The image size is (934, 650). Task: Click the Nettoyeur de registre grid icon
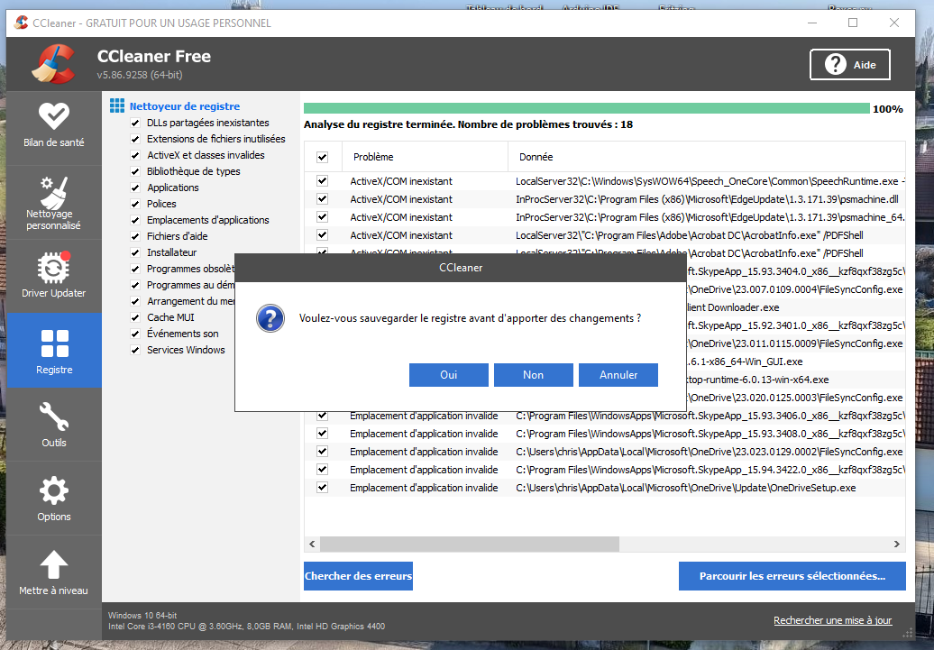tap(117, 106)
